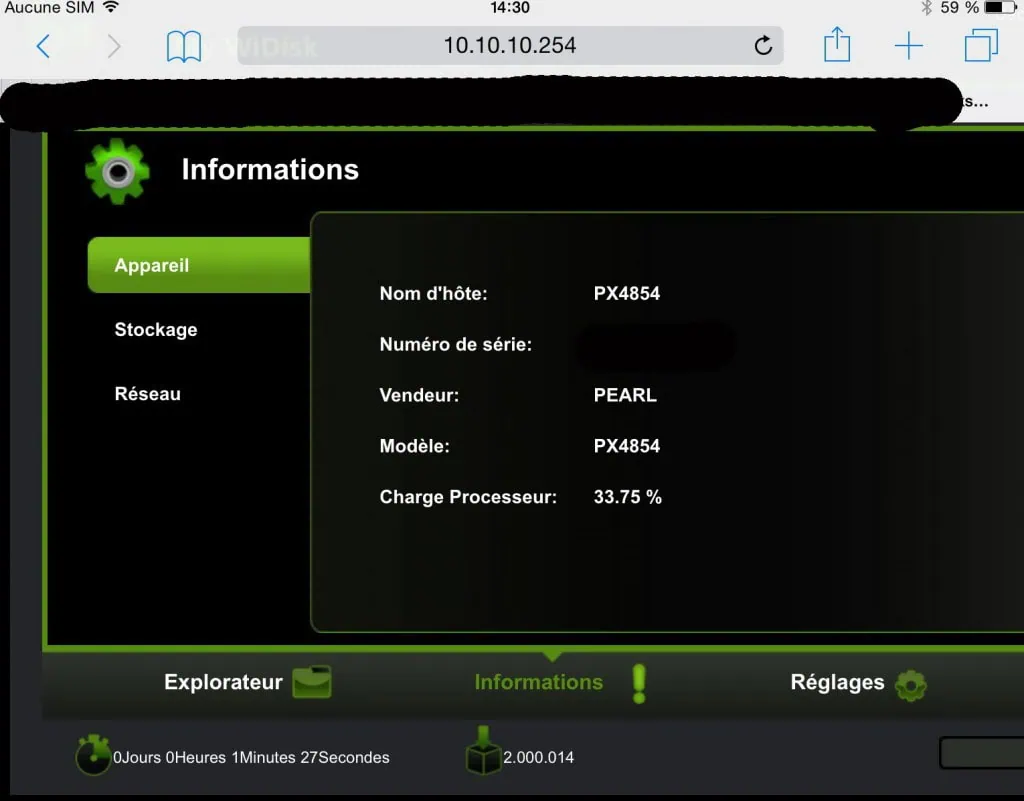This screenshot has width=1024, height=801.
Task: Open the Safari bookmarks book icon
Action: [x=184, y=46]
